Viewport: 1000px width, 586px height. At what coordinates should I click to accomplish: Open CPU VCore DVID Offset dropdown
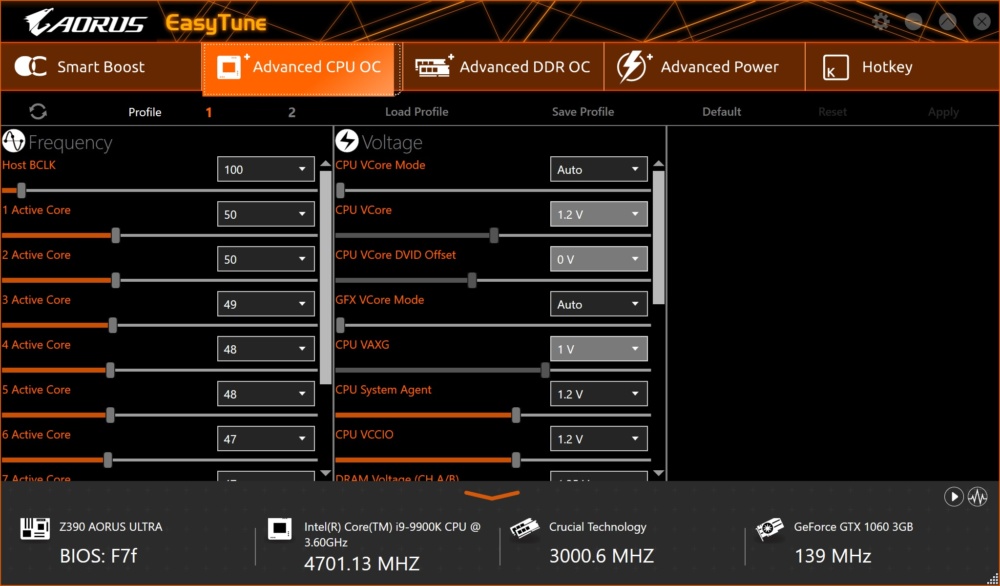(599, 259)
